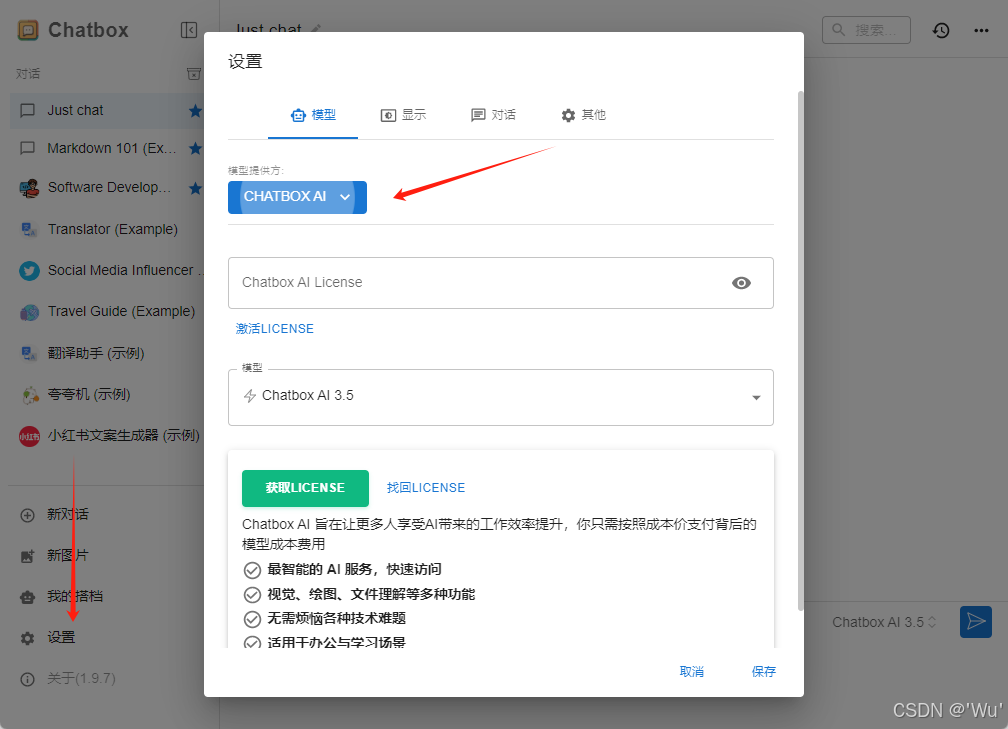
Task: Click the clear conversations icon
Action: click(x=194, y=74)
